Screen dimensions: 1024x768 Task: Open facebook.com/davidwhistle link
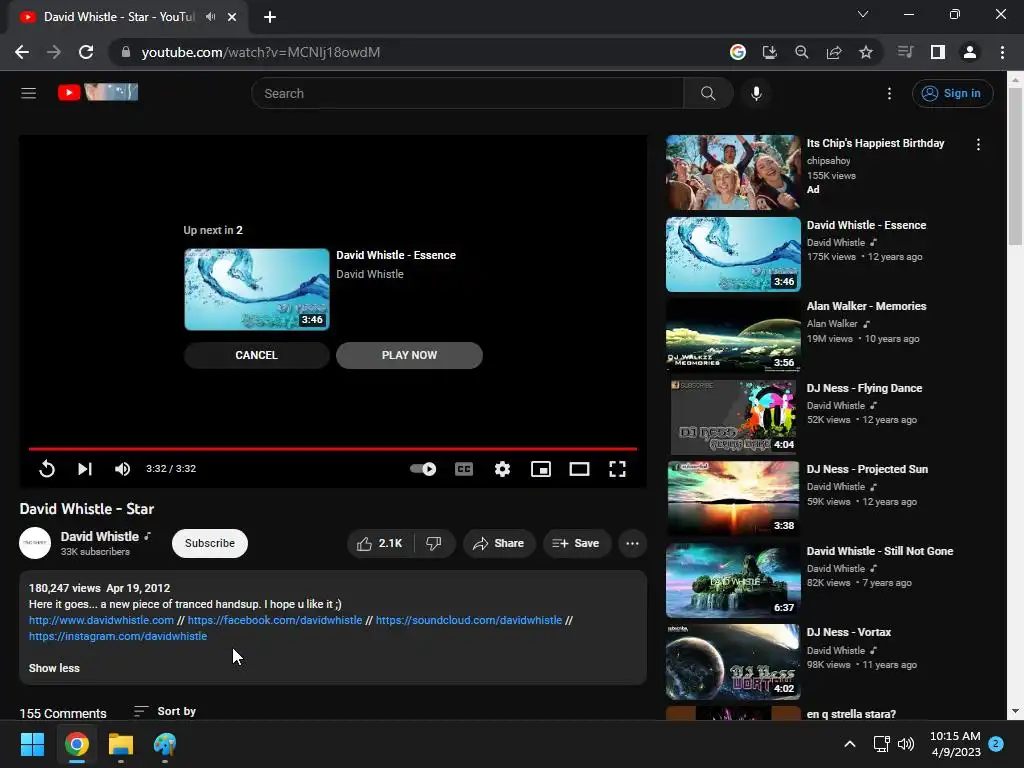275,620
